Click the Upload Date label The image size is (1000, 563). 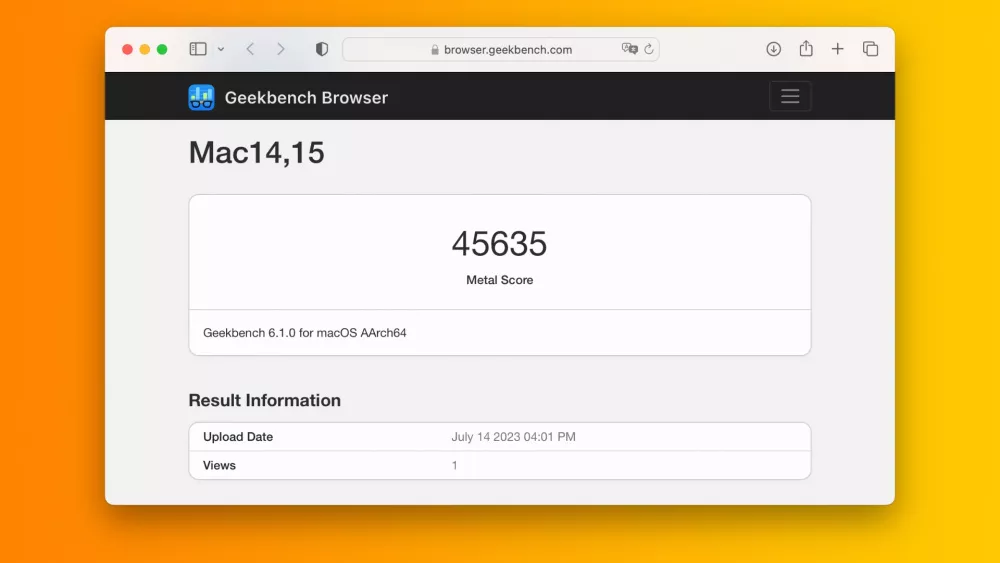tap(238, 437)
